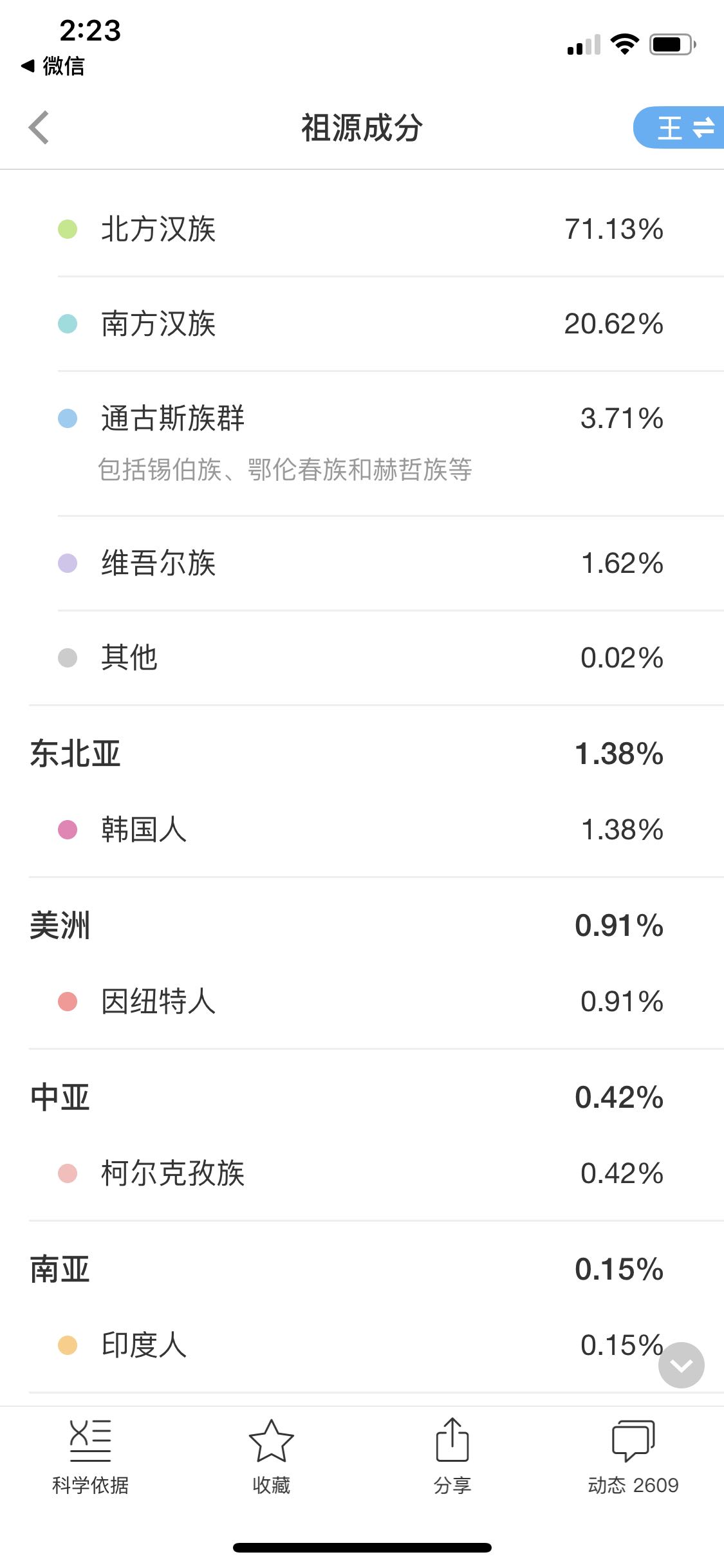Viewport: 724px width, 1568px height.
Task: Open the 科学依据 science basis icon
Action: coord(90,1441)
